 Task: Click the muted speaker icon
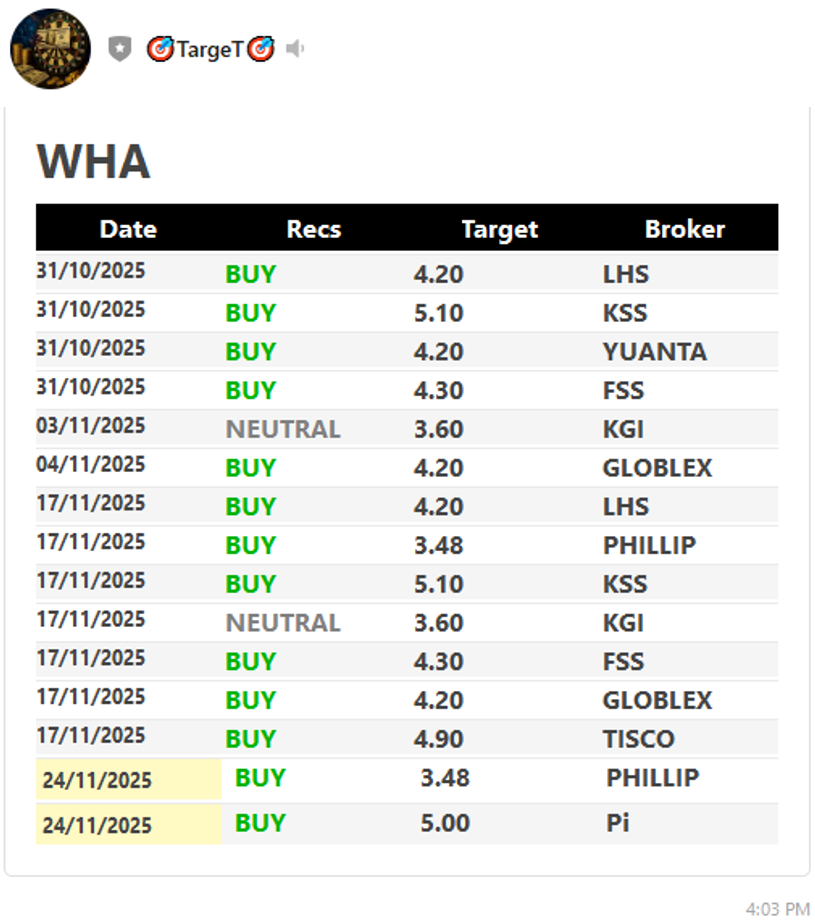[295, 49]
